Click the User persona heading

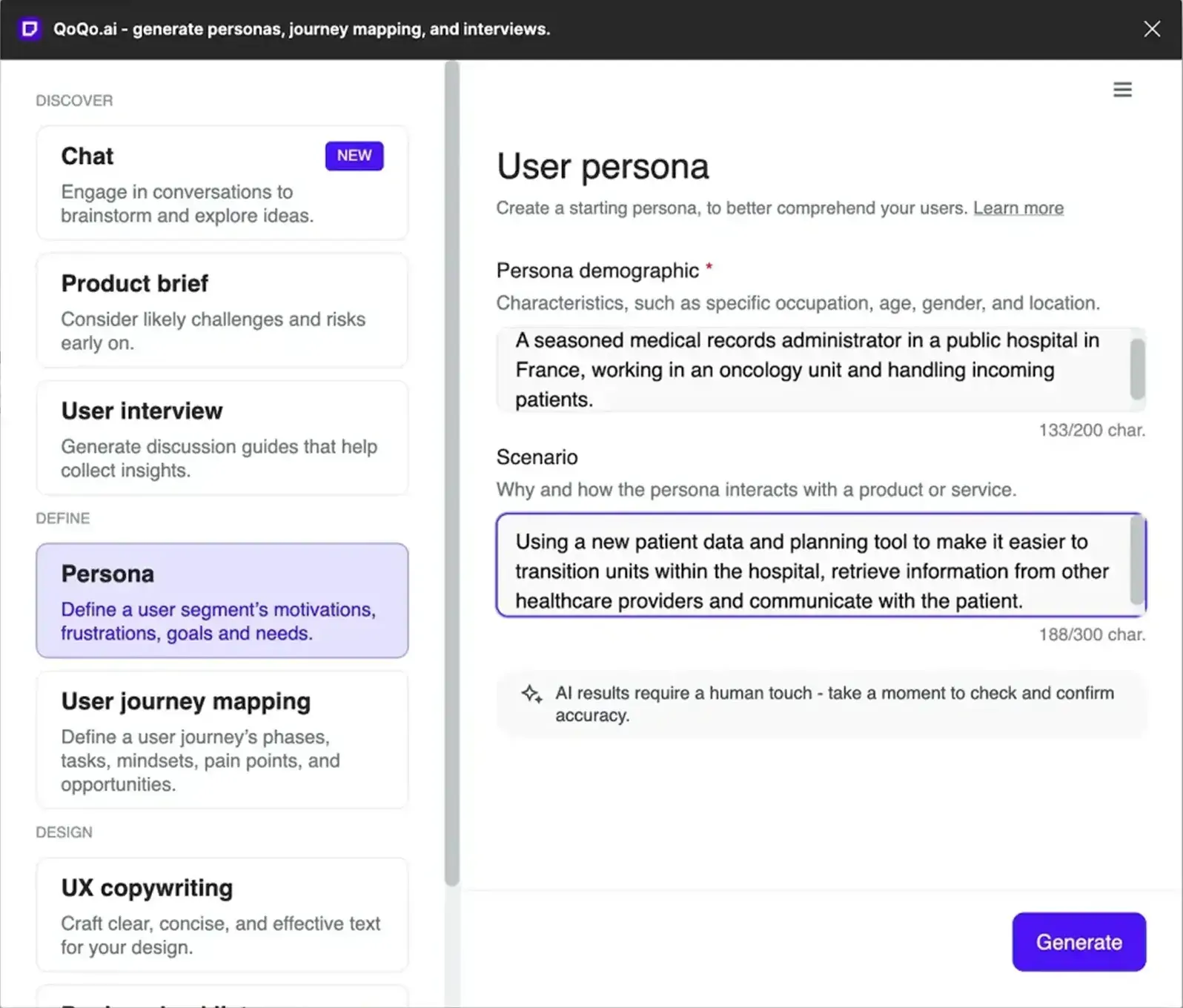pos(603,166)
